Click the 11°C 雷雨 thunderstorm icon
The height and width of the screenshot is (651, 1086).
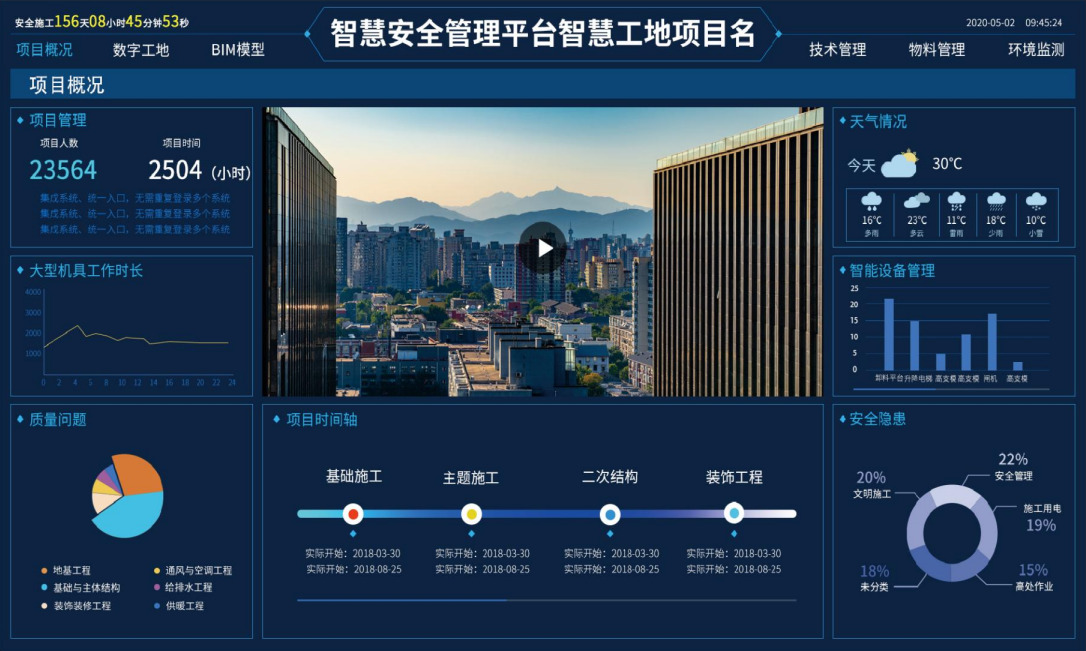tap(956, 201)
